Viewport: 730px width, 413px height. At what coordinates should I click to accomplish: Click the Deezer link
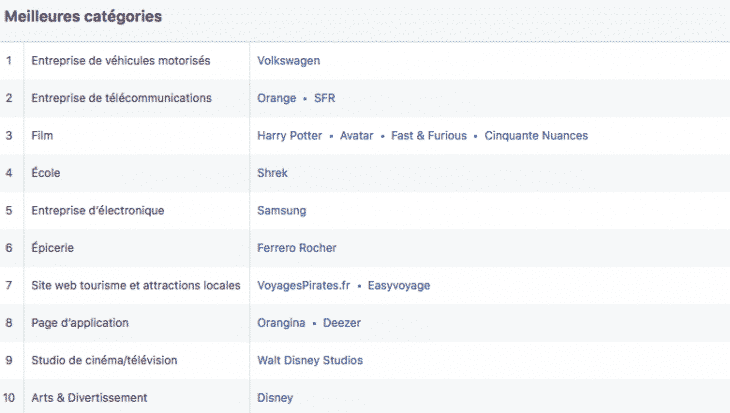click(x=343, y=323)
